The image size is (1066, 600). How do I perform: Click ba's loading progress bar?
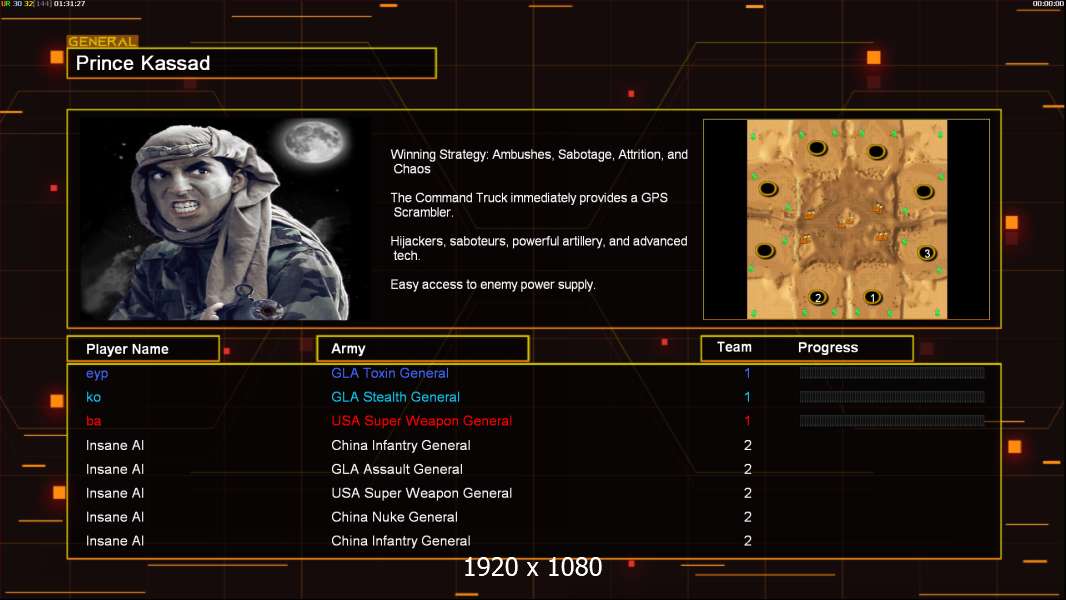892,421
